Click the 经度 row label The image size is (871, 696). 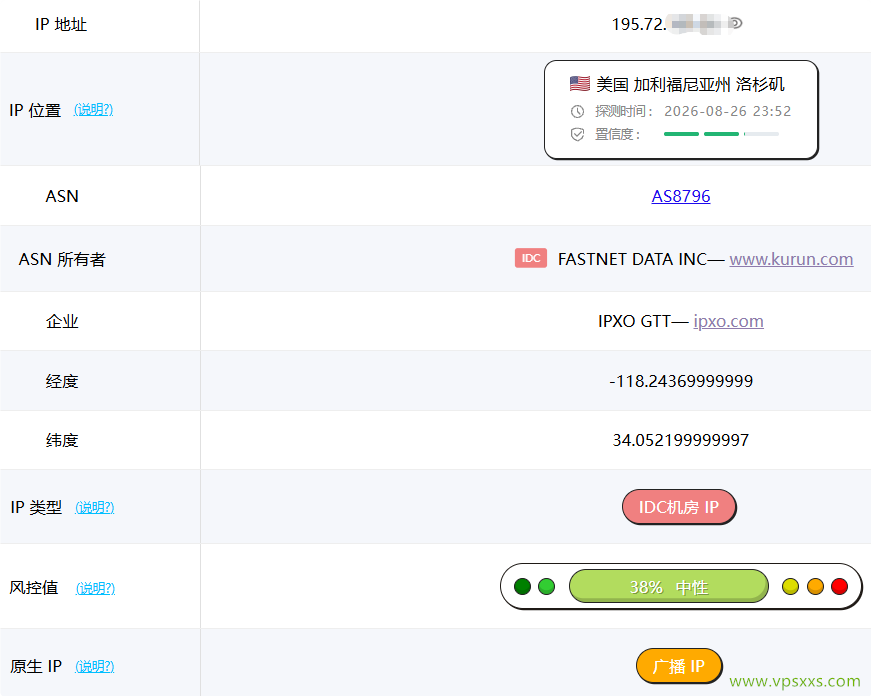coord(62,382)
